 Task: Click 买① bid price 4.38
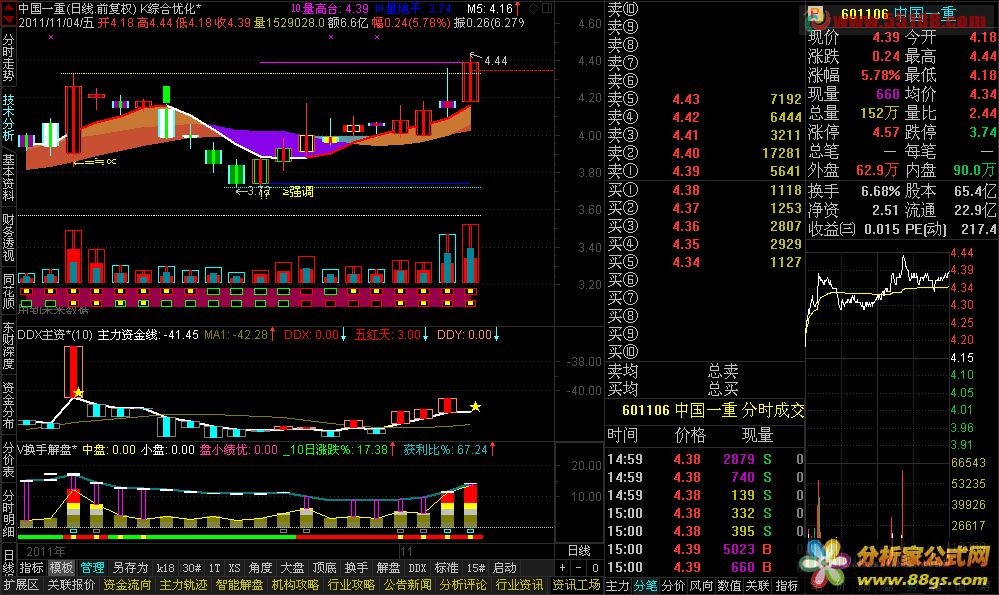[x=686, y=190]
